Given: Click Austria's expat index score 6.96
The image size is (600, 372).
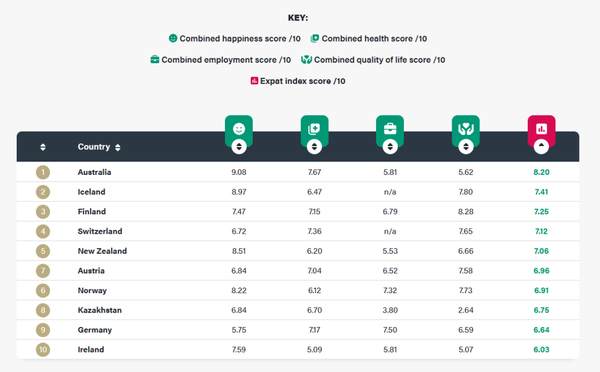Looking at the screenshot, I should 541,271.
